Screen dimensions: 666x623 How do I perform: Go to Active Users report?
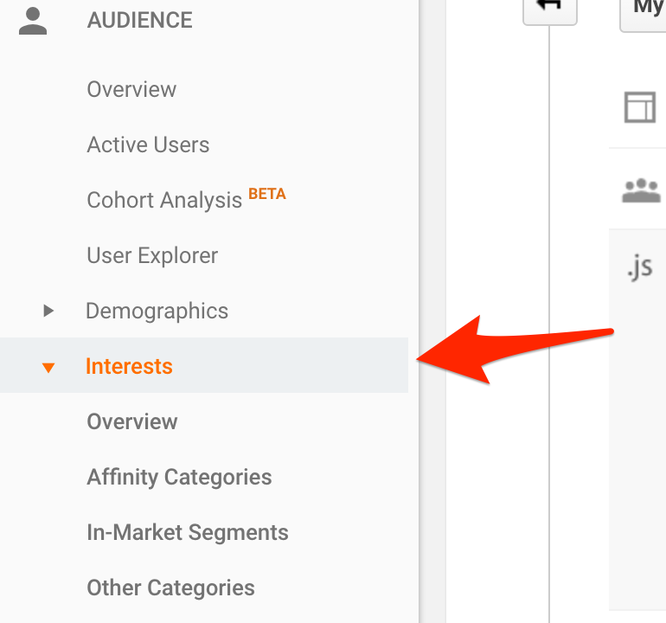(x=148, y=145)
